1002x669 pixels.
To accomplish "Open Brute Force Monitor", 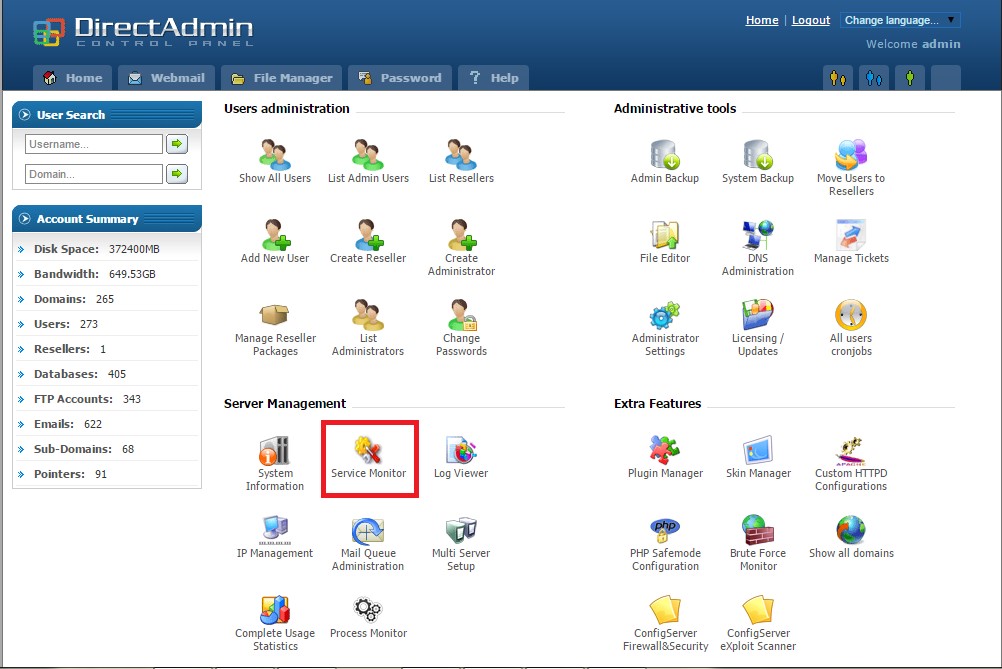I will click(758, 543).
